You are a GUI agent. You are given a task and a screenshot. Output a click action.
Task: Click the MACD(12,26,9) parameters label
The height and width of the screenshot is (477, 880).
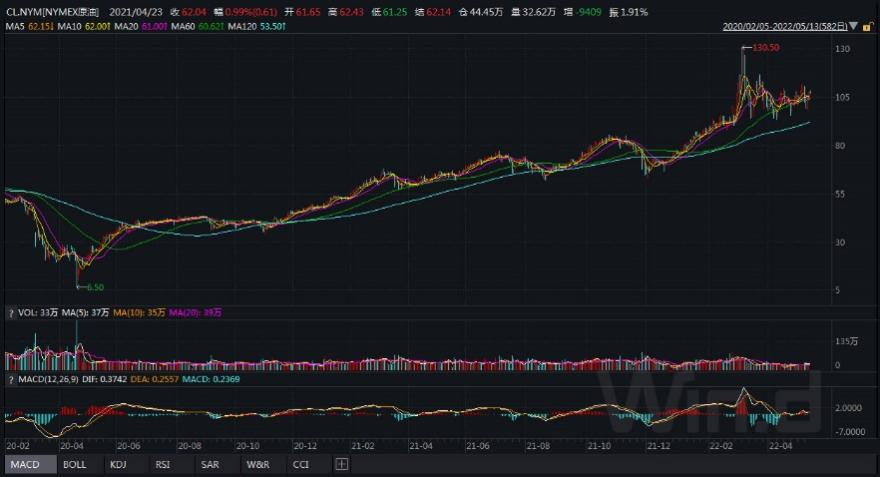pos(48,379)
